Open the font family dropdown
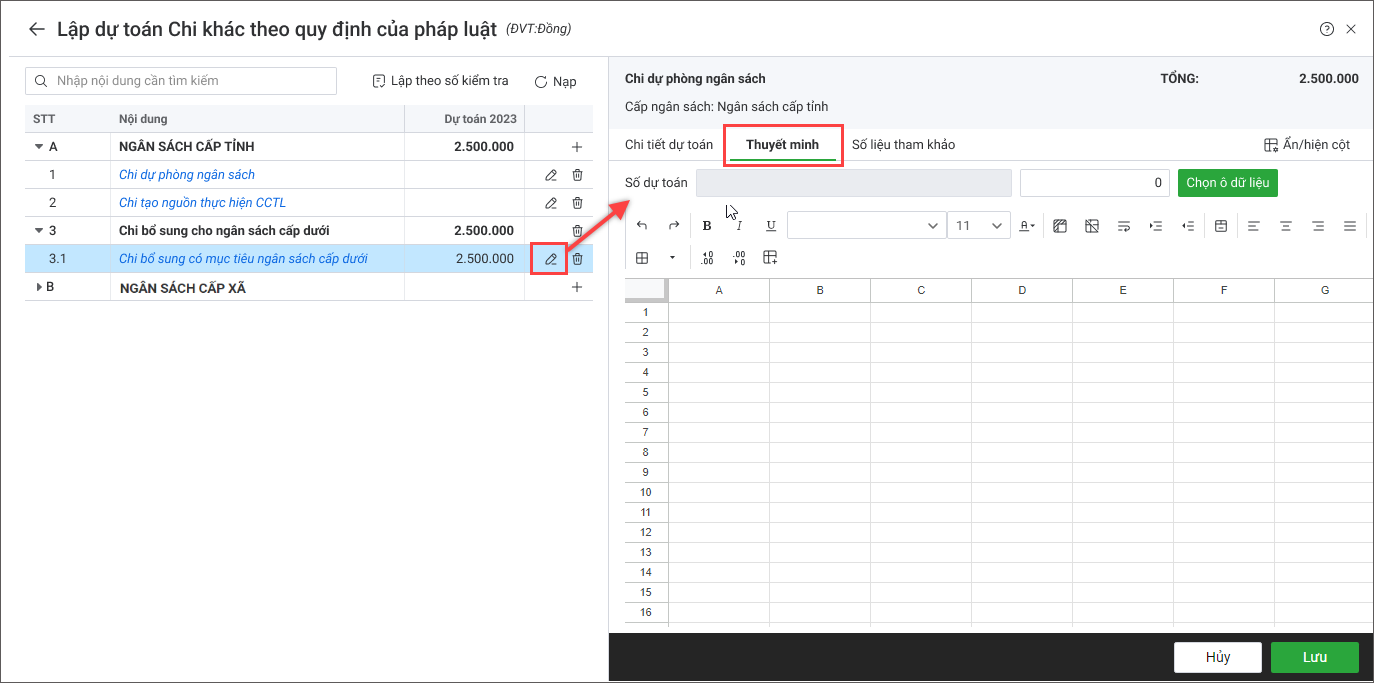The width and height of the screenshot is (1374, 683). click(x=866, y=226)
